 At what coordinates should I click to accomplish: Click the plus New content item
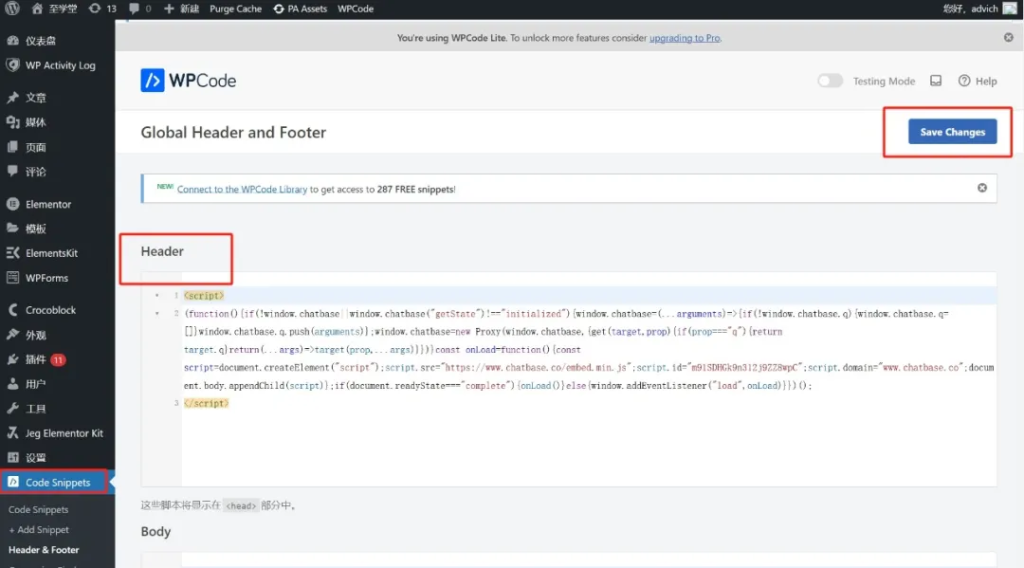(x=181, y=8)
